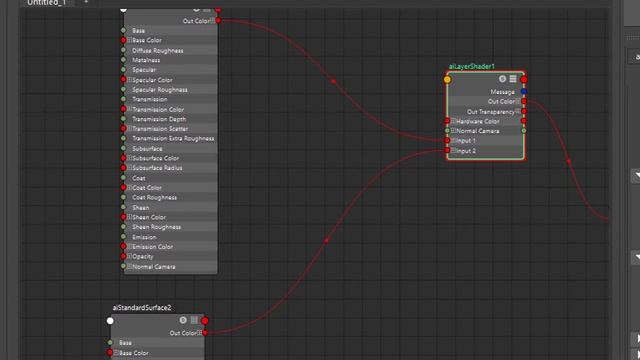Image resolution: width=640 pixels, height=360 pixels.
Task: Expand Out Color on aiStandardSurface2 node
Action: pos(199,333)
